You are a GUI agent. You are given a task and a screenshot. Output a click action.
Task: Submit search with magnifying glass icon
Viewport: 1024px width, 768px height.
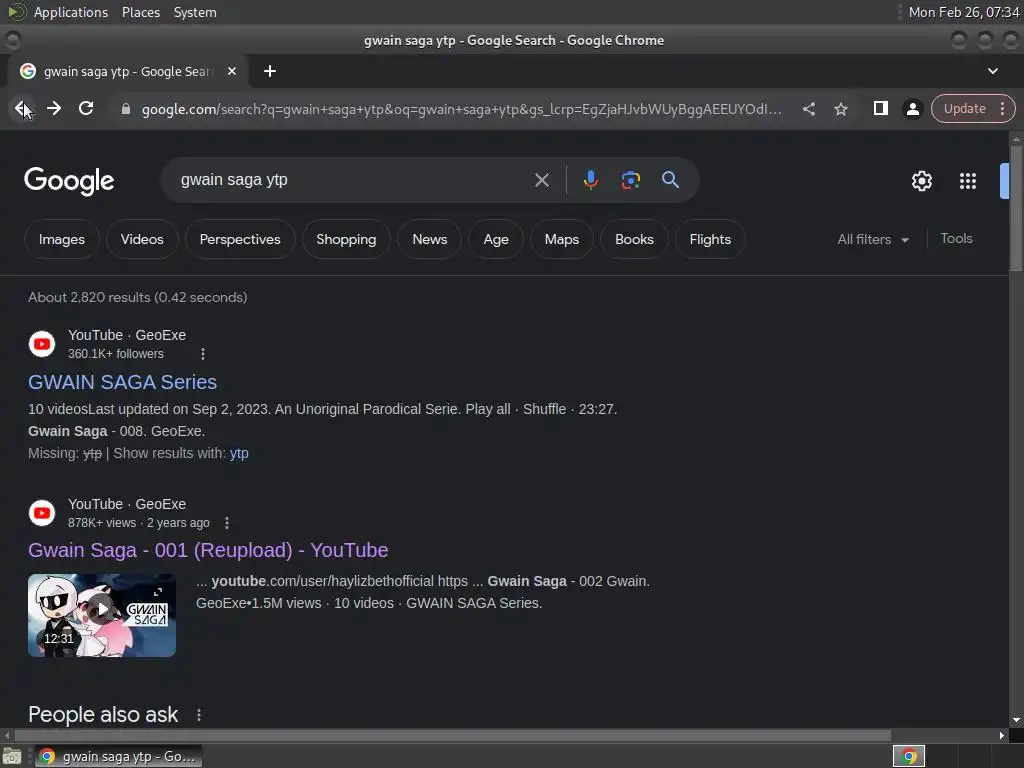tap(671, 180)
